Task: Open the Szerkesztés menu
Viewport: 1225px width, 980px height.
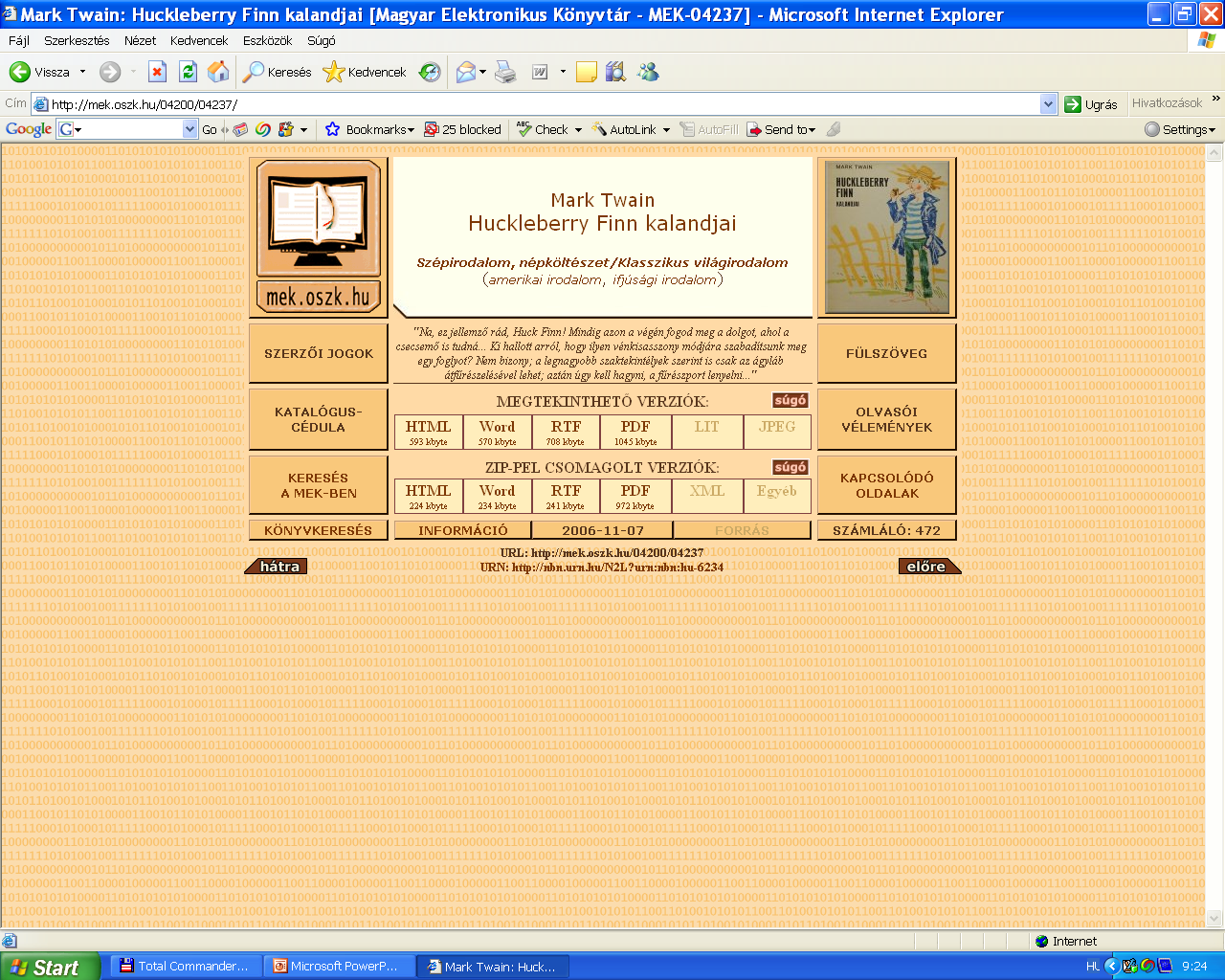Action: point(77,40)
